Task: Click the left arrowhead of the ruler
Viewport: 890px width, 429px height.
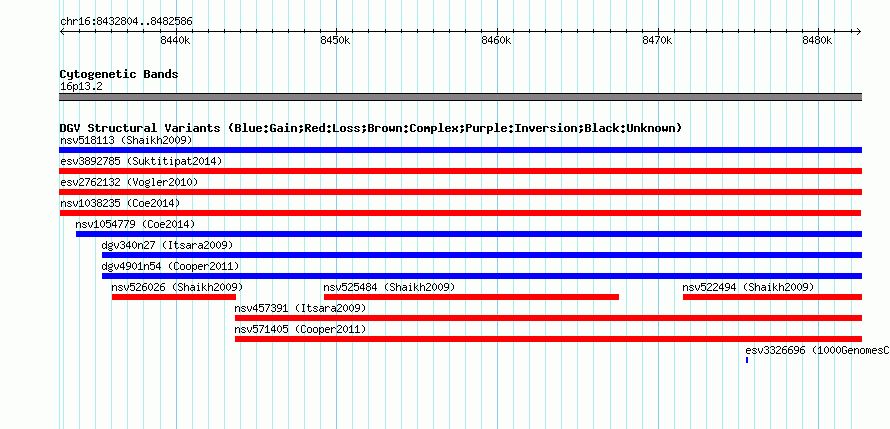Action: click(x=62, y=31)
